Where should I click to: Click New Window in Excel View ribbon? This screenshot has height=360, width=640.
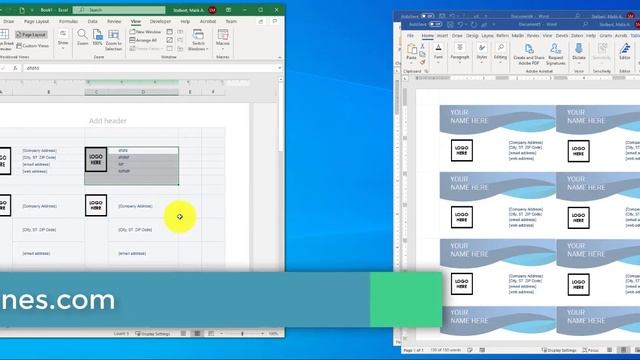click(x=145, y=31)
